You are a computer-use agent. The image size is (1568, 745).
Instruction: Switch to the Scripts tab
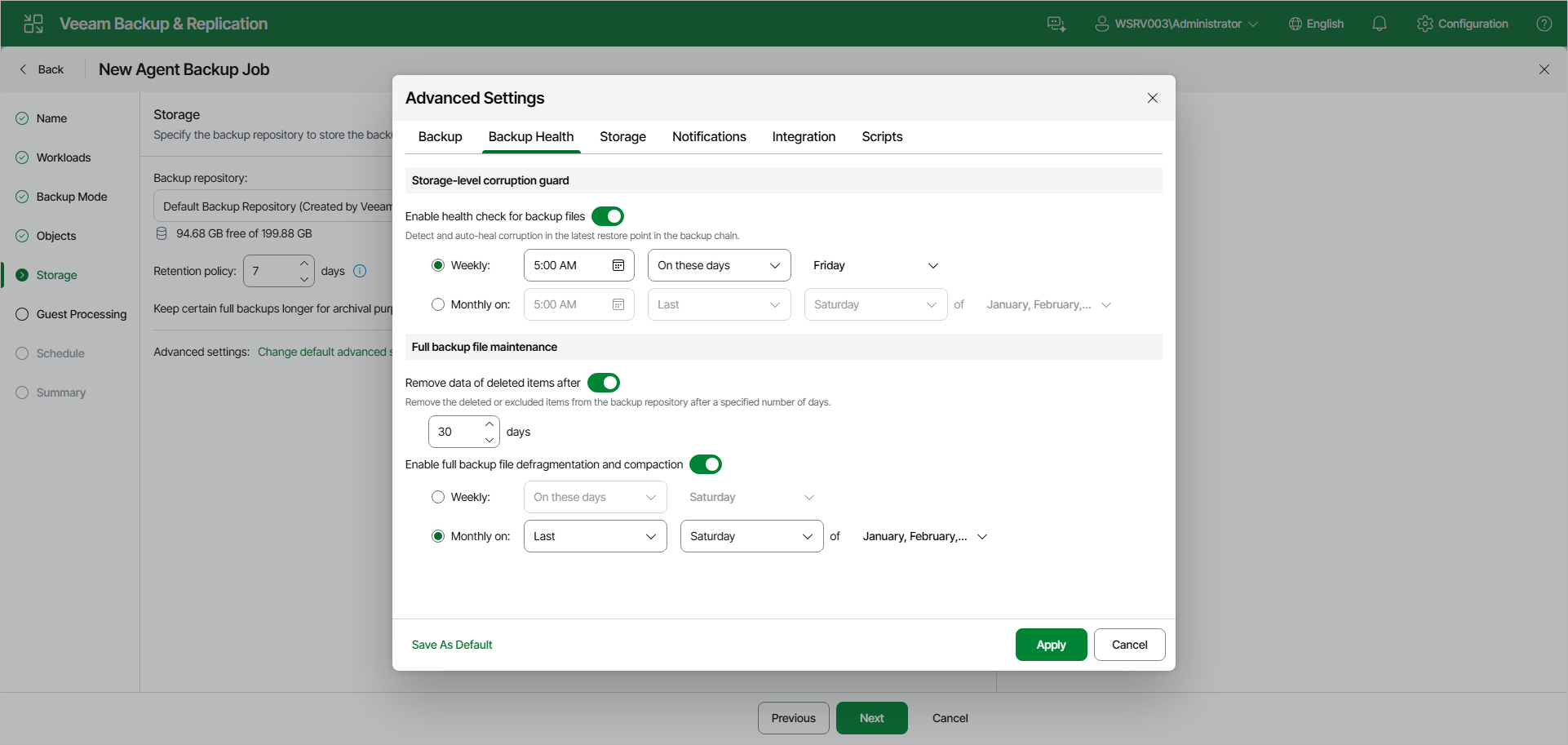click(882, 137)
